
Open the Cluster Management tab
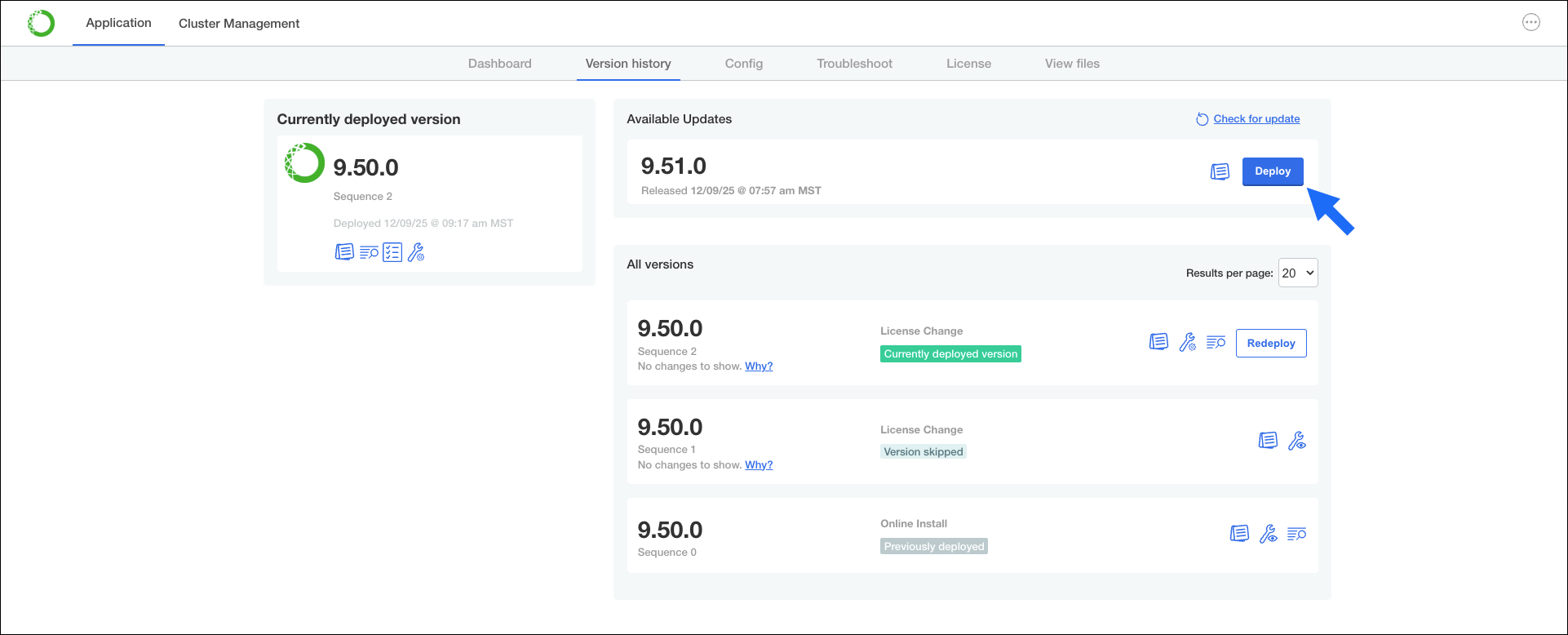[239, 24]
